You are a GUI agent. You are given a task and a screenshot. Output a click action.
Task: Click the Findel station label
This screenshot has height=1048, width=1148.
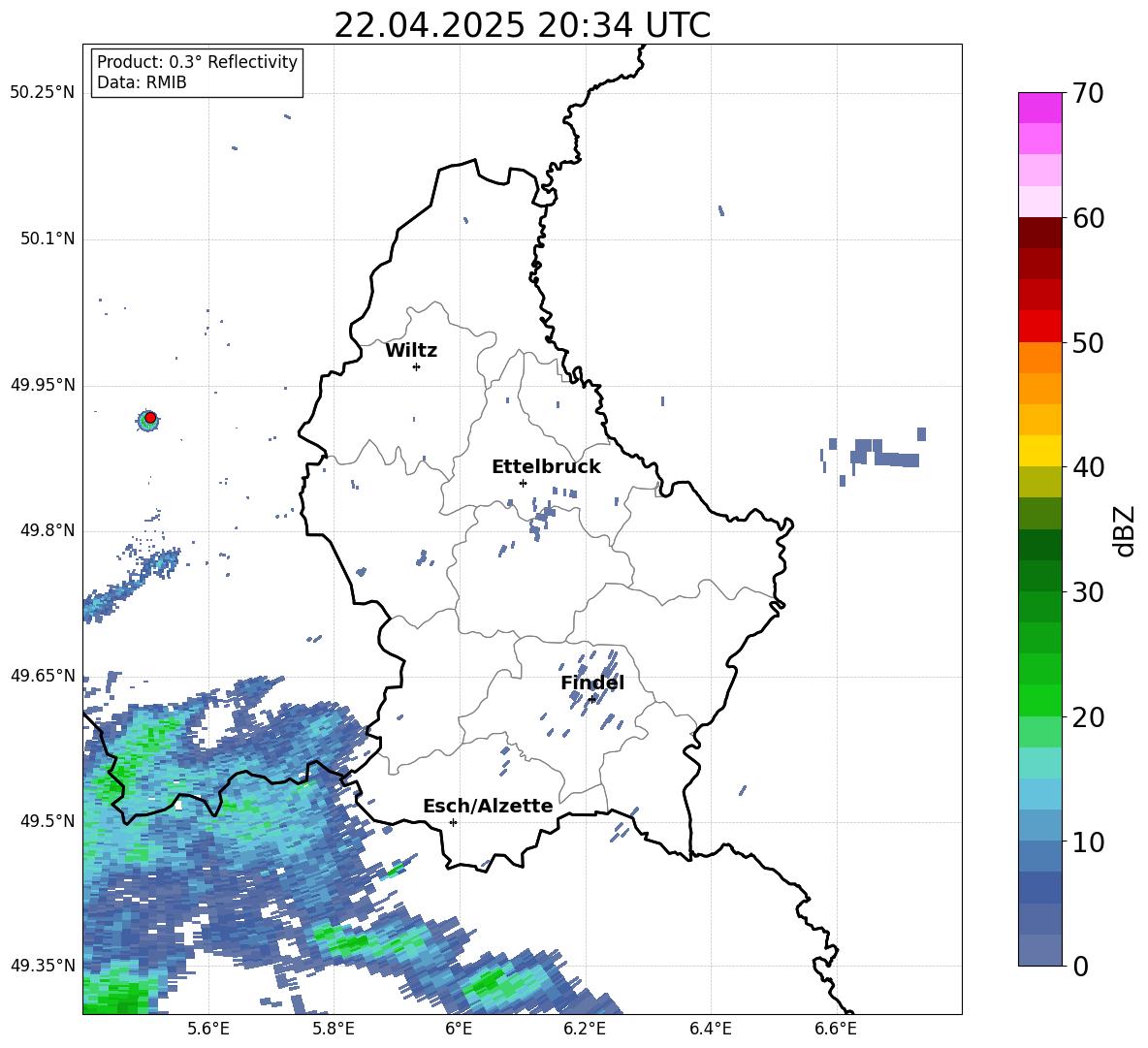point(592,683)
